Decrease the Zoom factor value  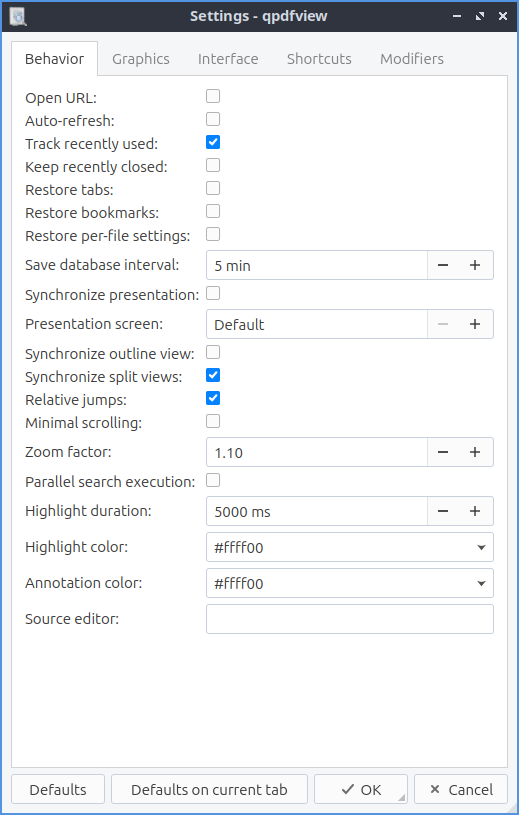click(x=443, y=452)
